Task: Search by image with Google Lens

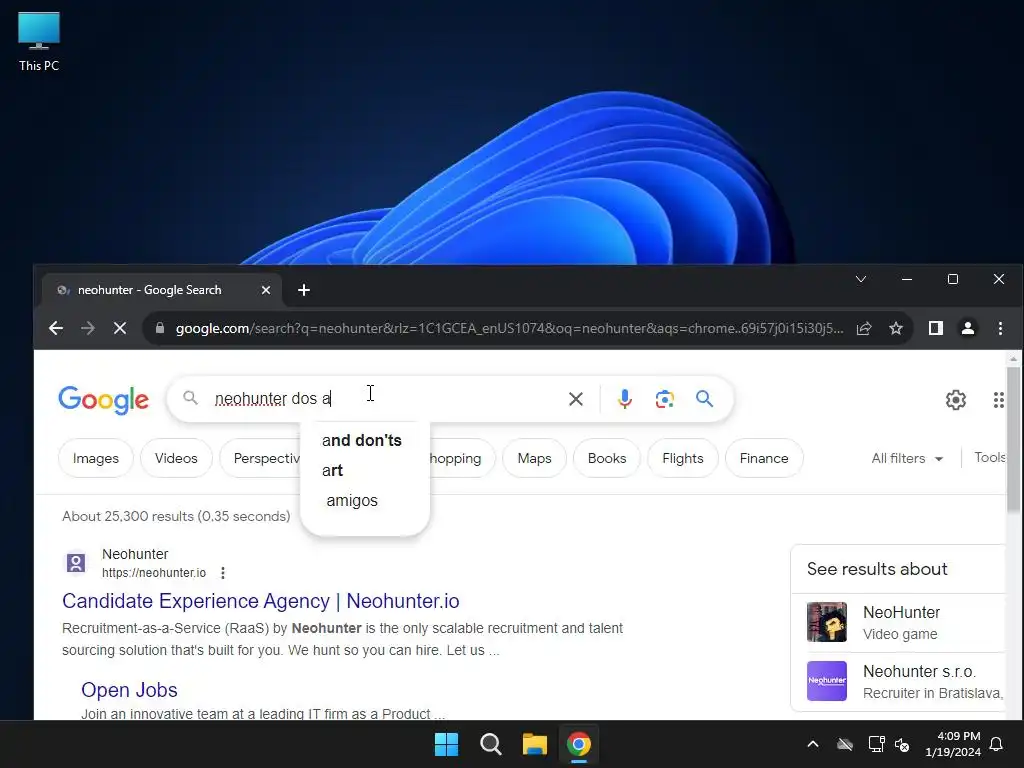Action: [x=664, y=399]
